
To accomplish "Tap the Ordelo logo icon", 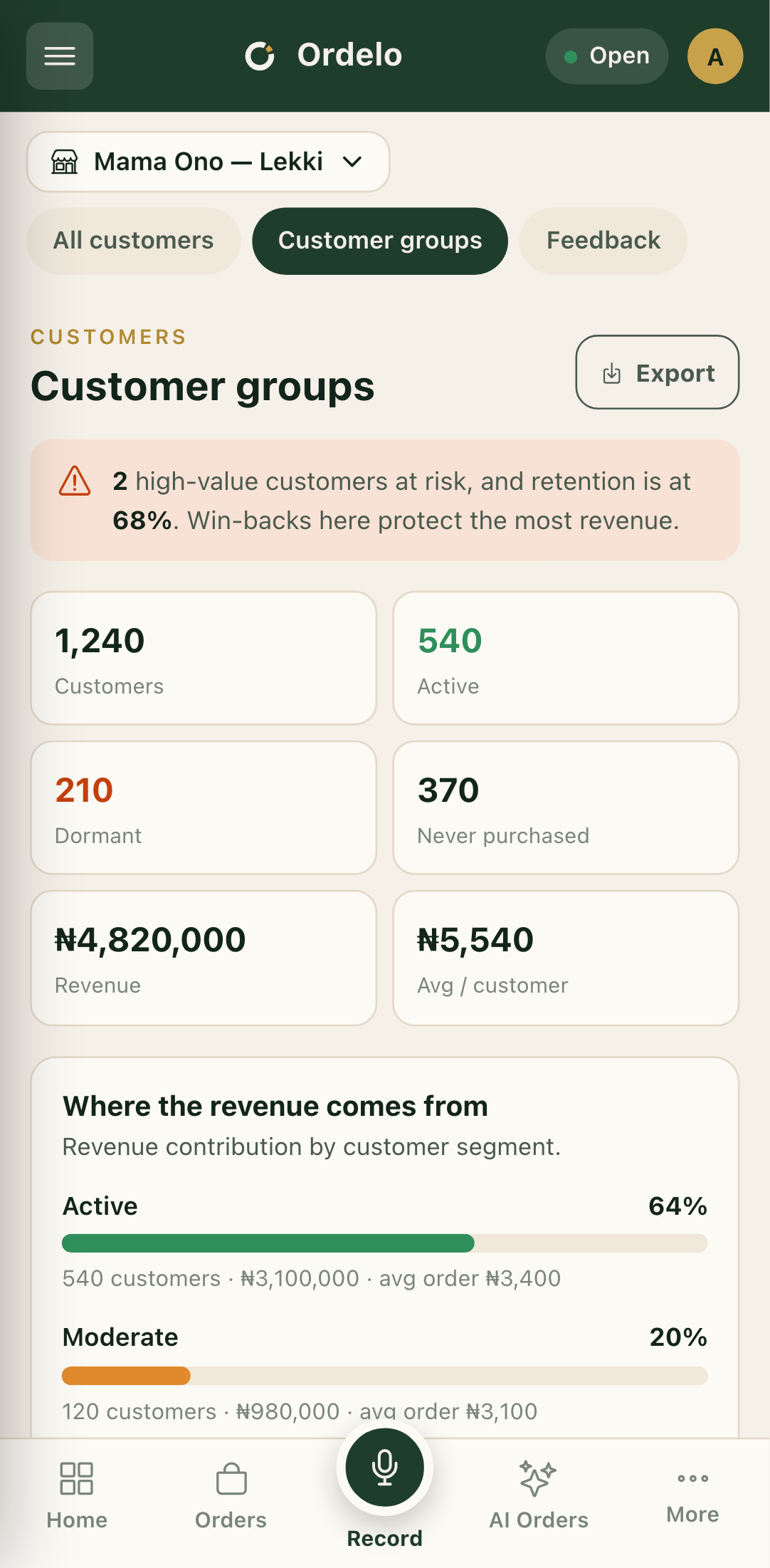I will pyautogui.click(x=260, y=56).
